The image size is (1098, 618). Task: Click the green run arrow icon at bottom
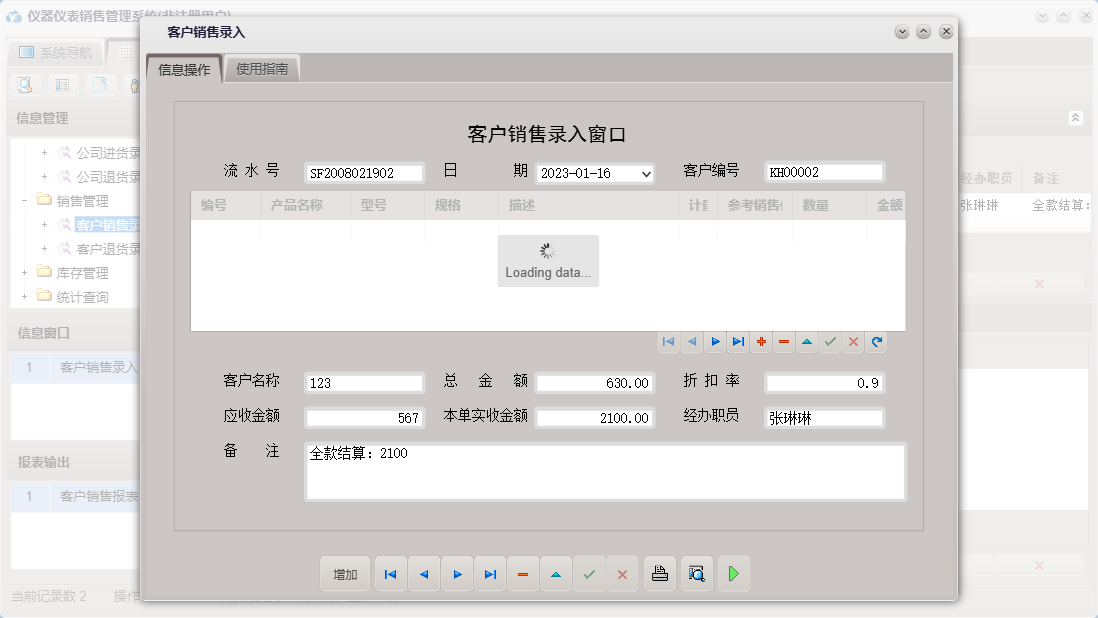(733, 573)
